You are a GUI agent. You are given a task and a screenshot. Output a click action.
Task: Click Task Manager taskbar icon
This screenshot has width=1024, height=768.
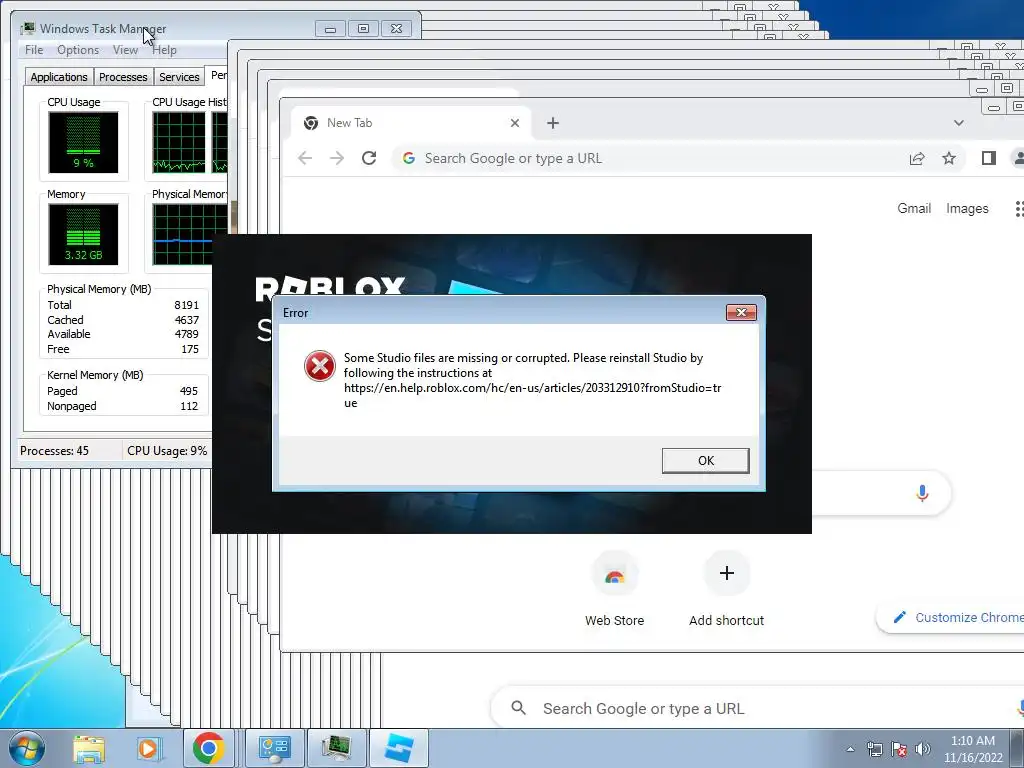point(336,748)
